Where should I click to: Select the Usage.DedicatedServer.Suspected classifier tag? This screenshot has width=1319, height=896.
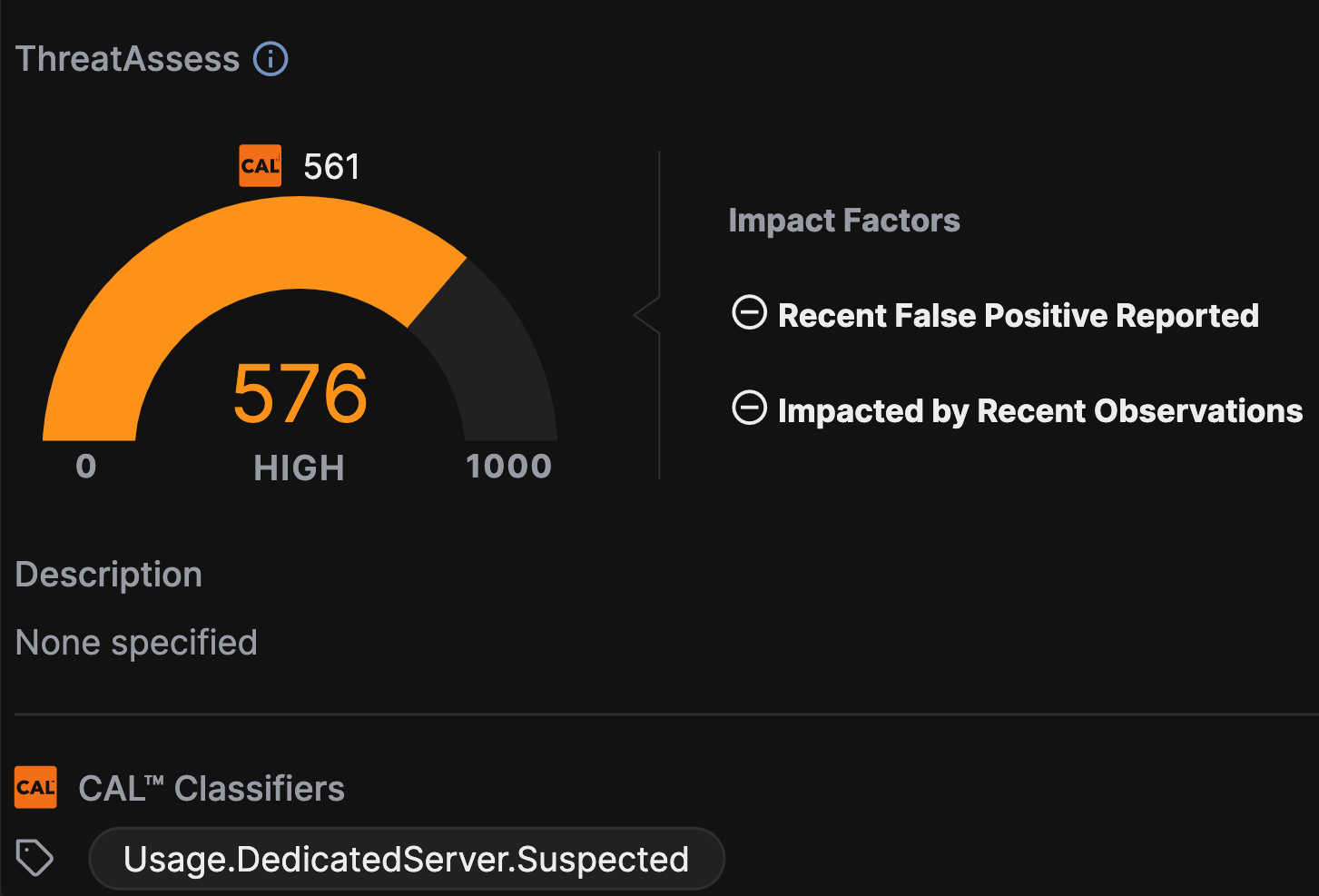coord(407,859)
